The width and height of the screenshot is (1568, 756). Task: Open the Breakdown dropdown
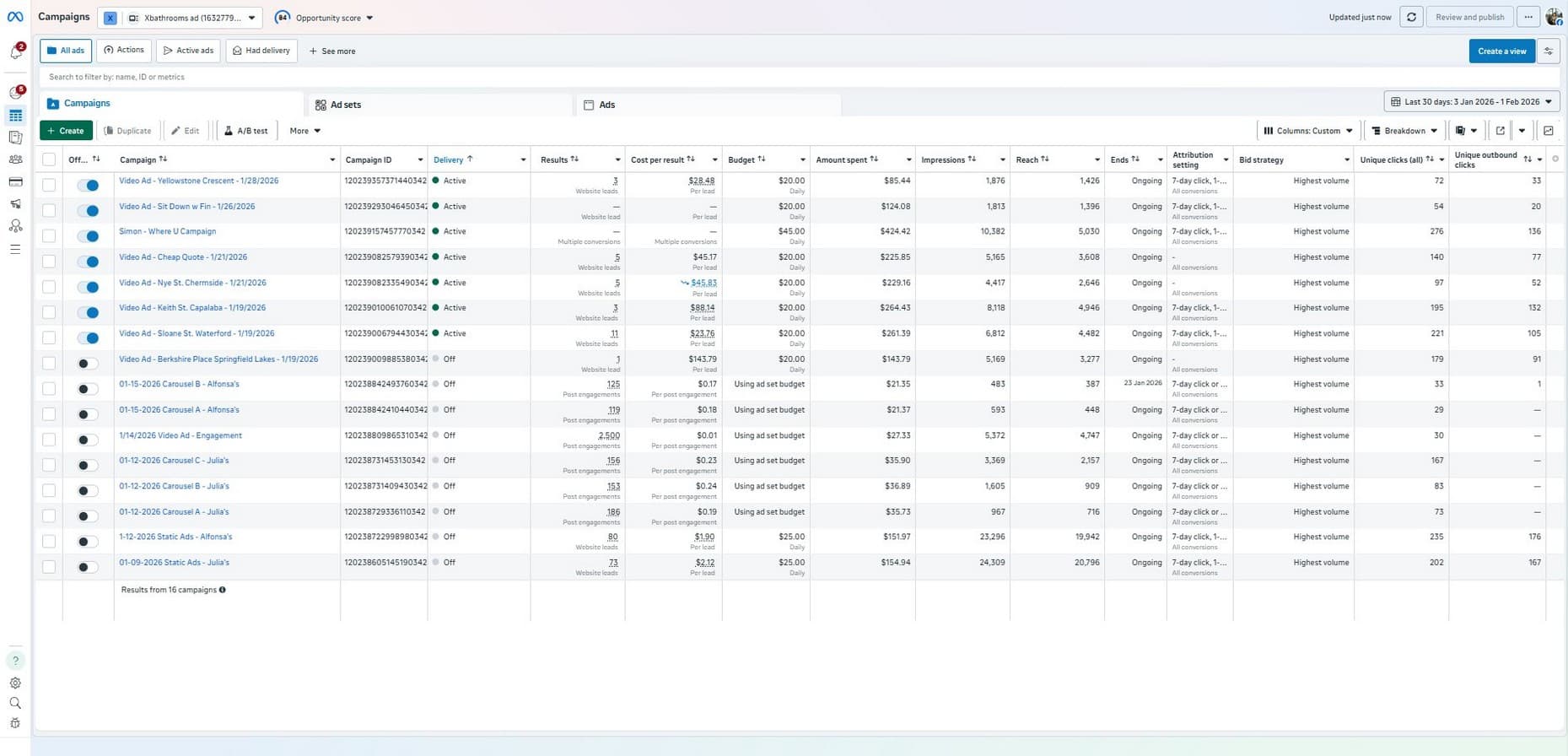pos(1404,131)
